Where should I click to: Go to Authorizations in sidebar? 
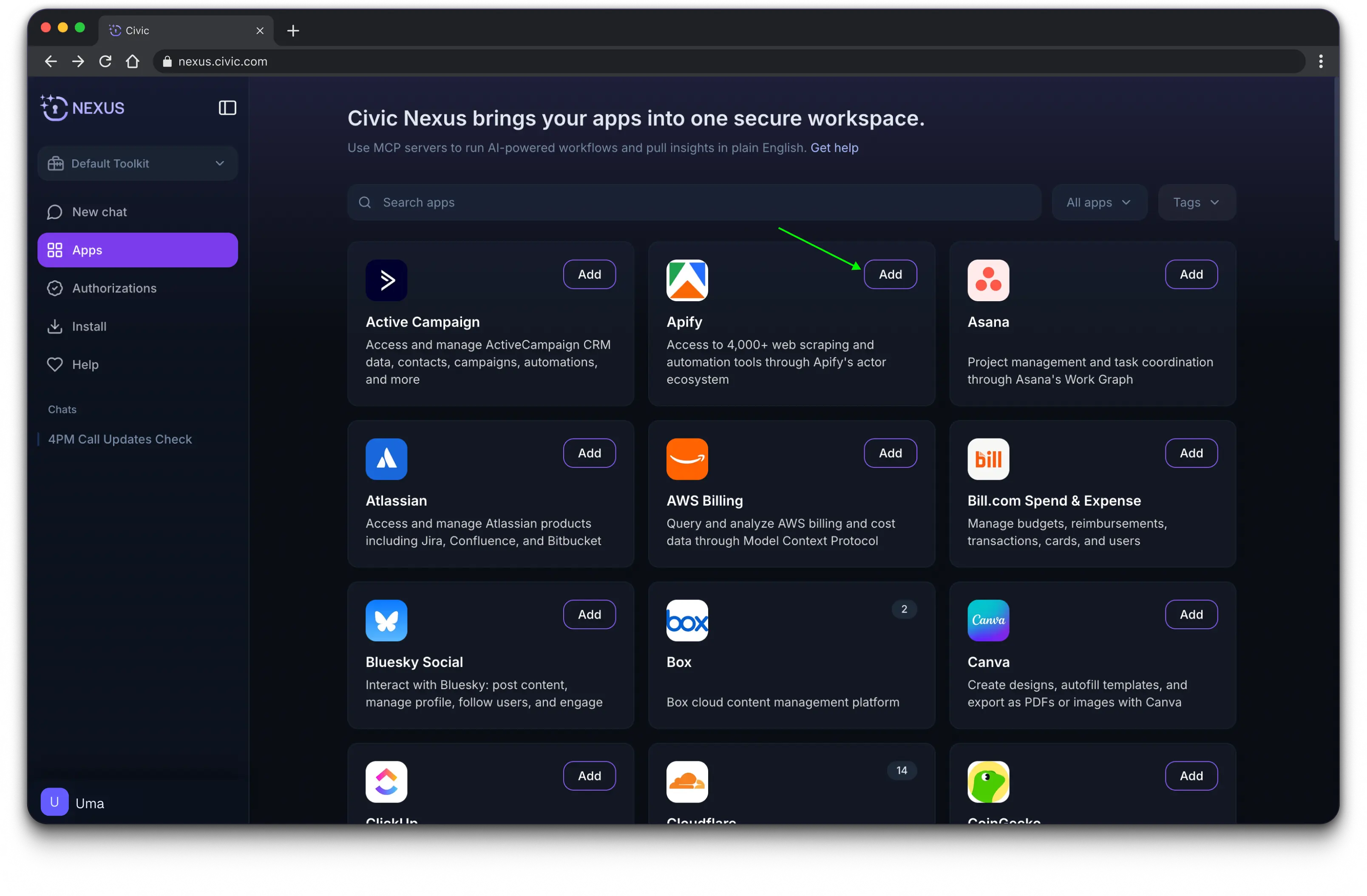pyautogui.click(x=114, y=288)
